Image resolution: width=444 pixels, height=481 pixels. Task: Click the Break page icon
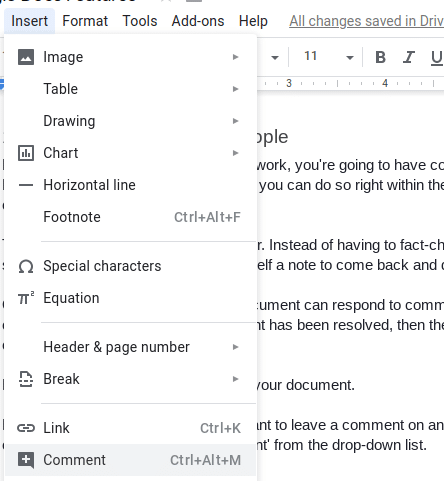click(26, 379)
